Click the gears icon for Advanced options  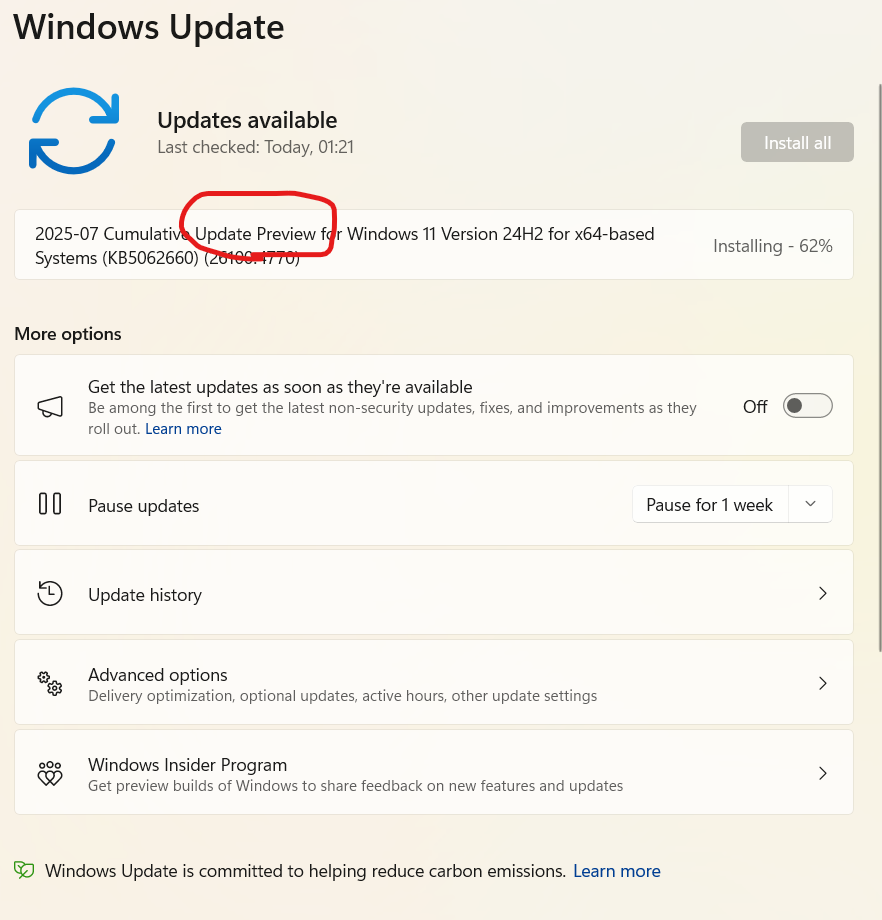click(x=50, y=684)
